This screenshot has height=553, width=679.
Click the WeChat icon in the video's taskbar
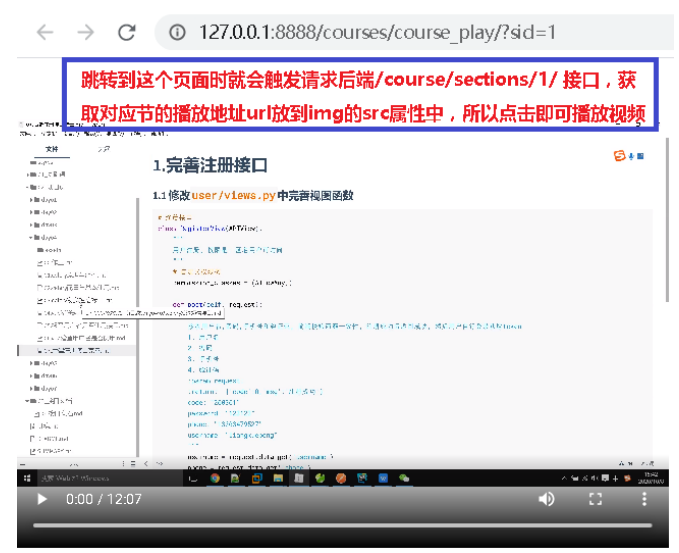pyautogui.click(x=404, y=478)
